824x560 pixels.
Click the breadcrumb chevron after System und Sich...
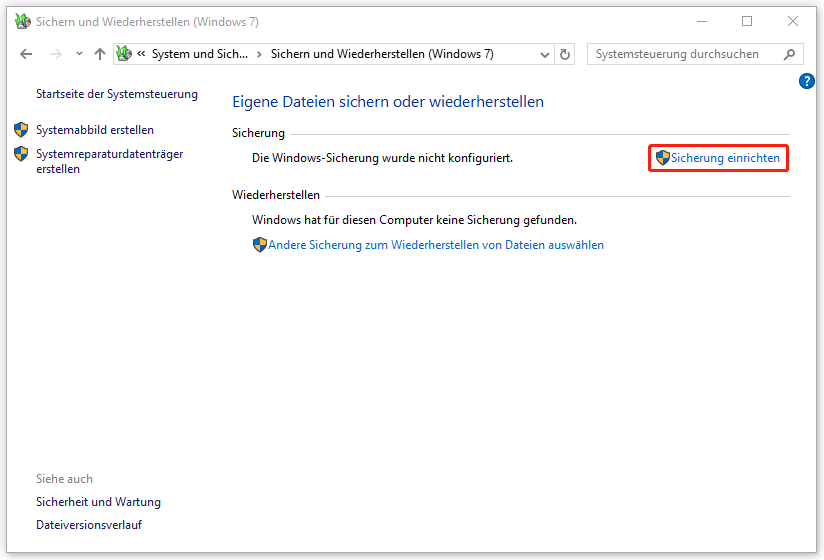[259, 54]
